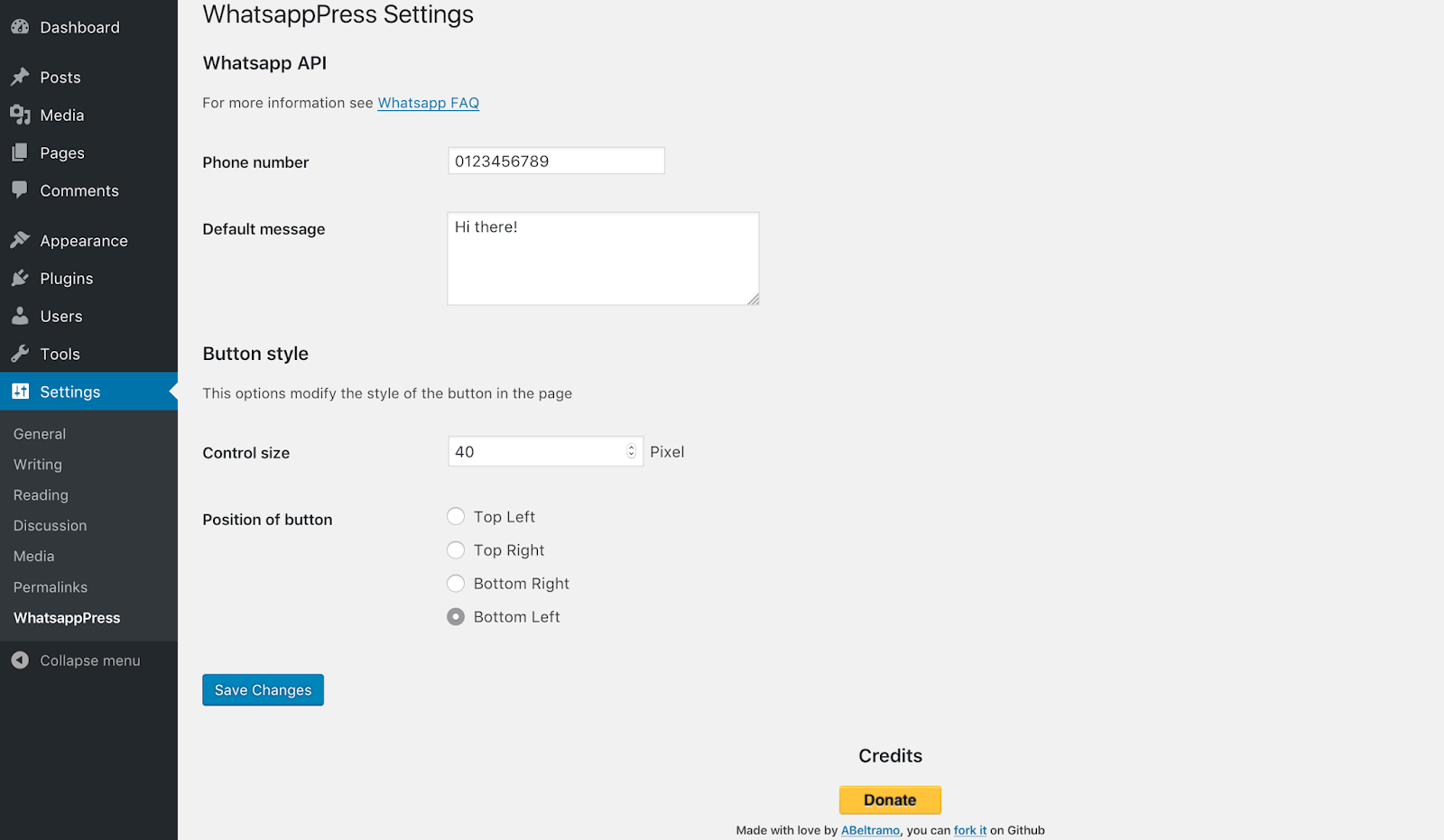The image size is (1444, 840).
Task: Click the Top Right radio label text
Action: [509, 550]
